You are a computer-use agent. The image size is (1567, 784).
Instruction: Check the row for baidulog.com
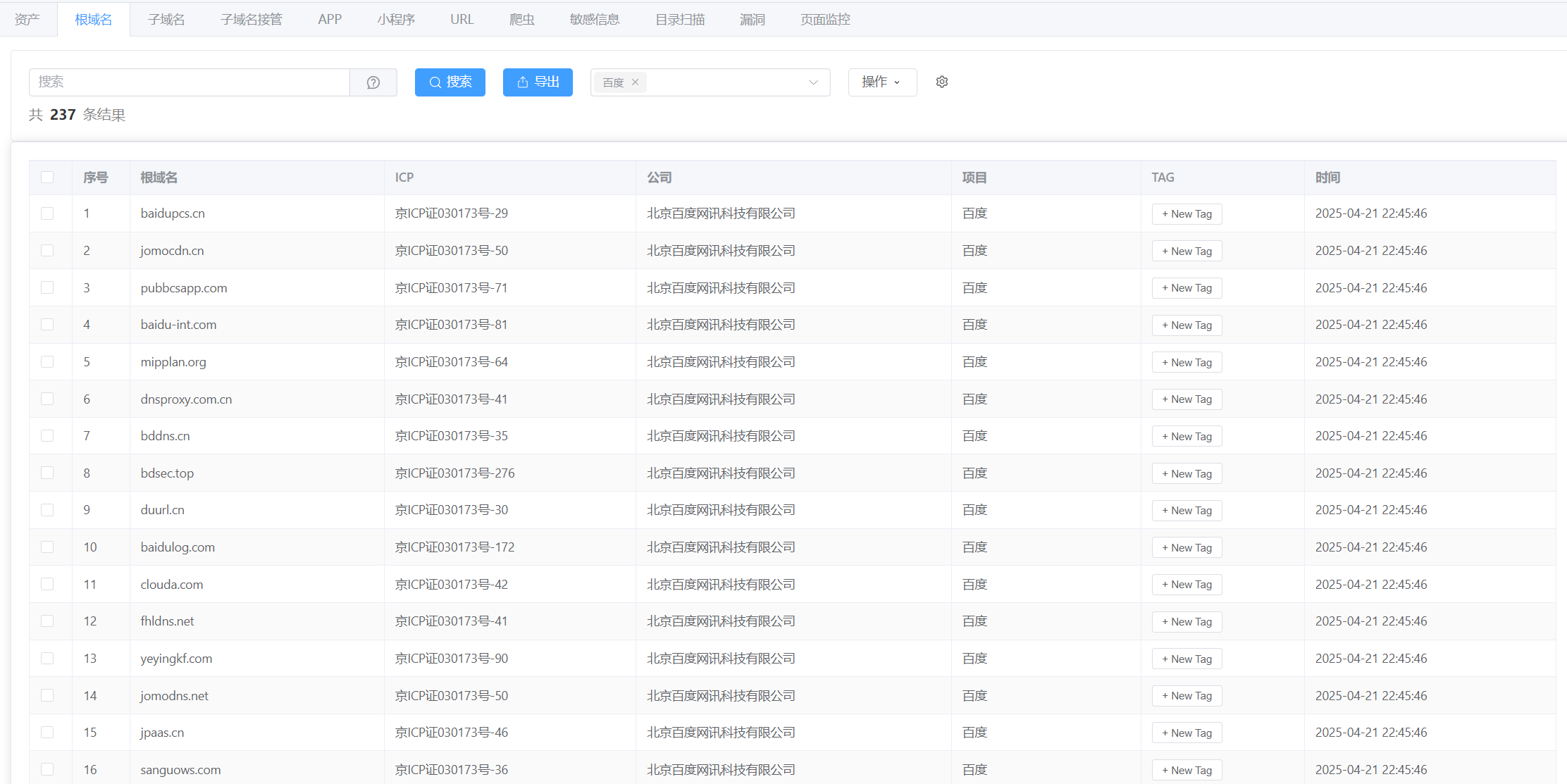47,547
